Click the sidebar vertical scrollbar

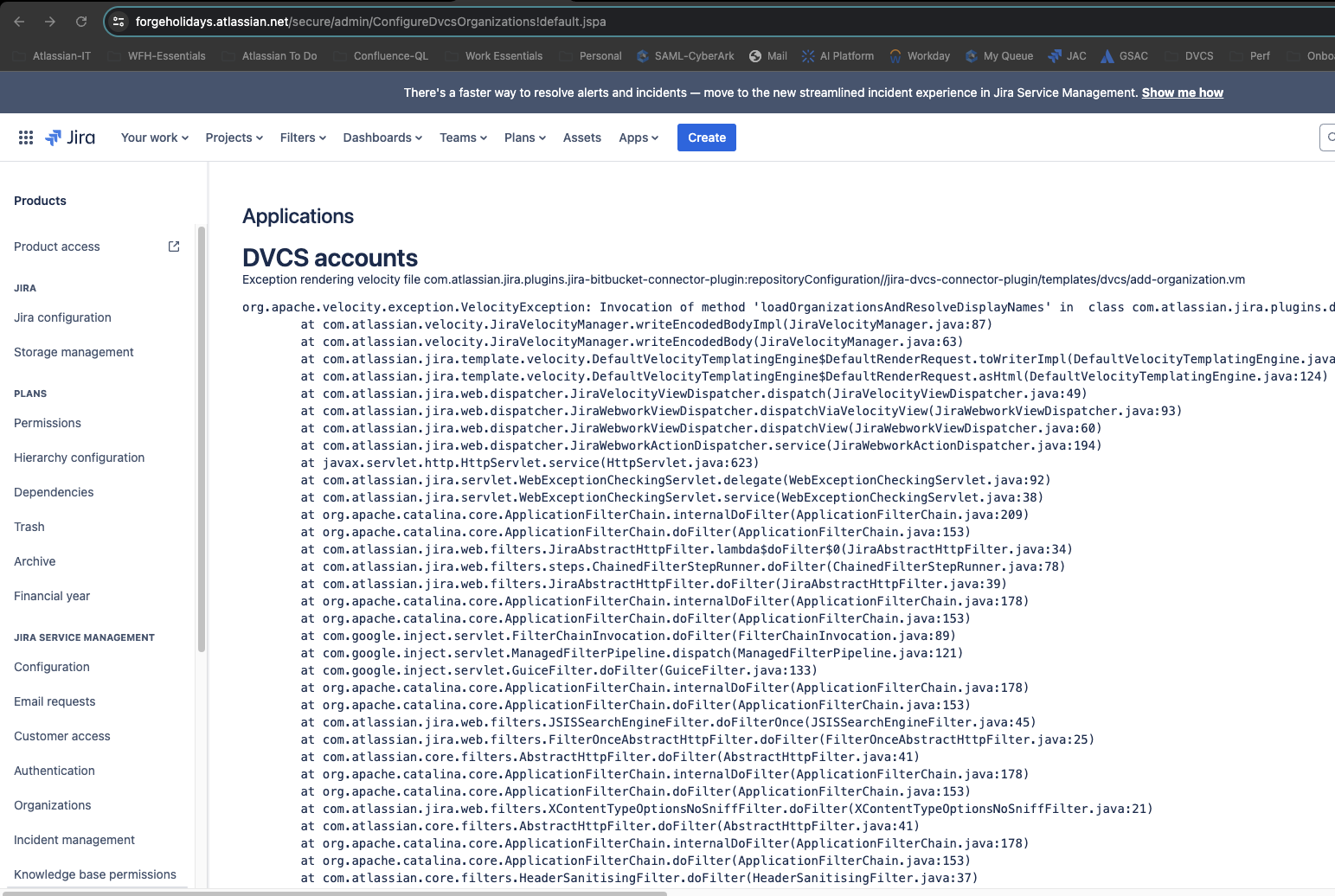(x=202, y=438)
